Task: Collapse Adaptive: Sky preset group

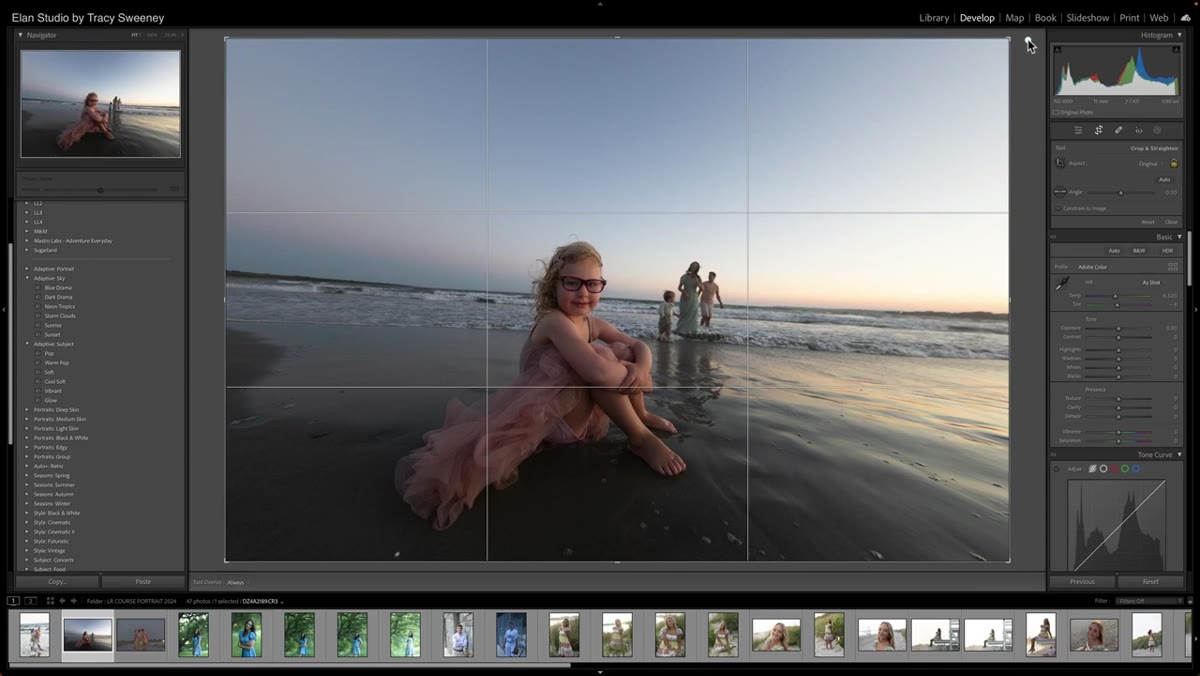Action: 27,278
